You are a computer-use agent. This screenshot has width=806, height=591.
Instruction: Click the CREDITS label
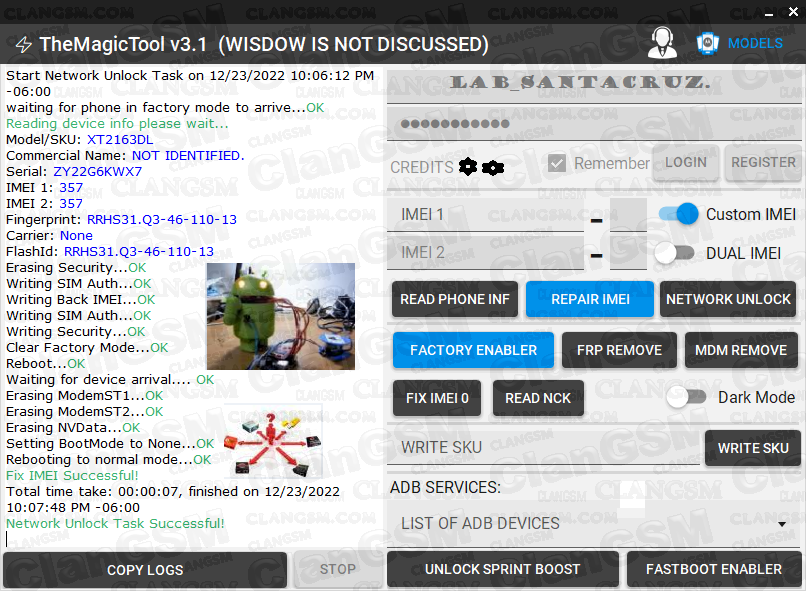coord(422,167)
